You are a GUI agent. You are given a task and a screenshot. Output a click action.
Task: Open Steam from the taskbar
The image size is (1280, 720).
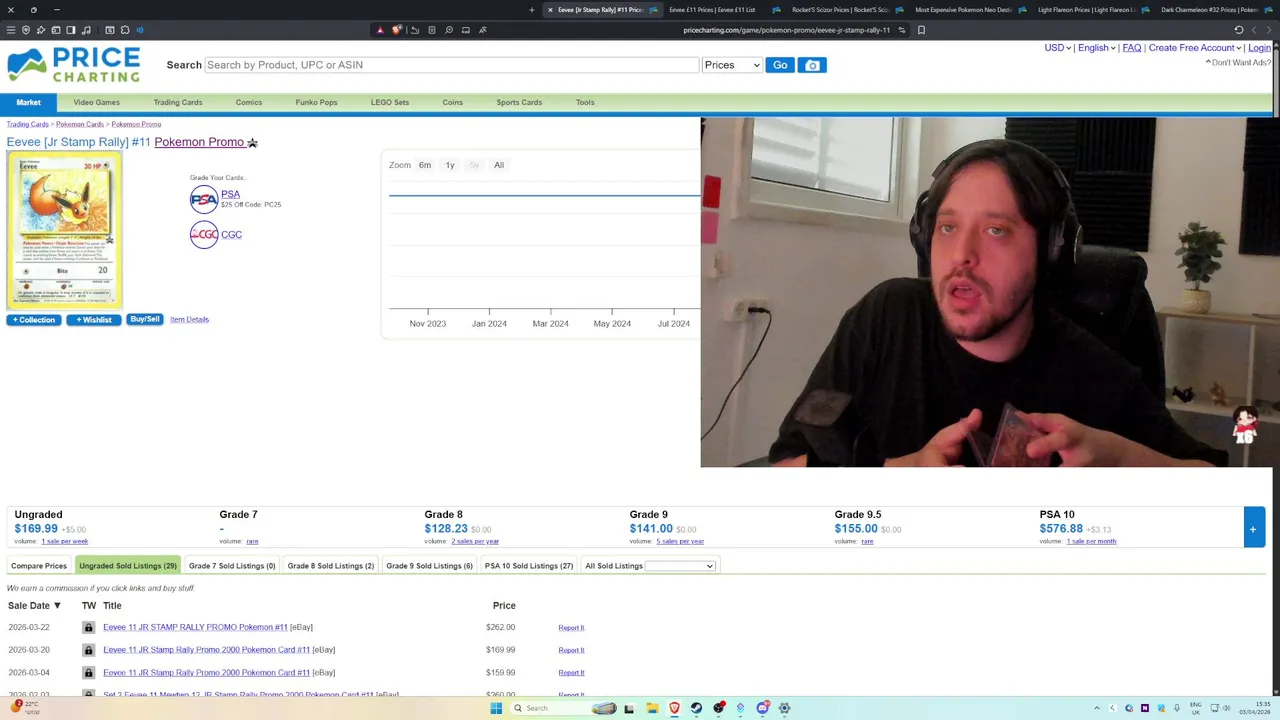click(x=697, y=708)
